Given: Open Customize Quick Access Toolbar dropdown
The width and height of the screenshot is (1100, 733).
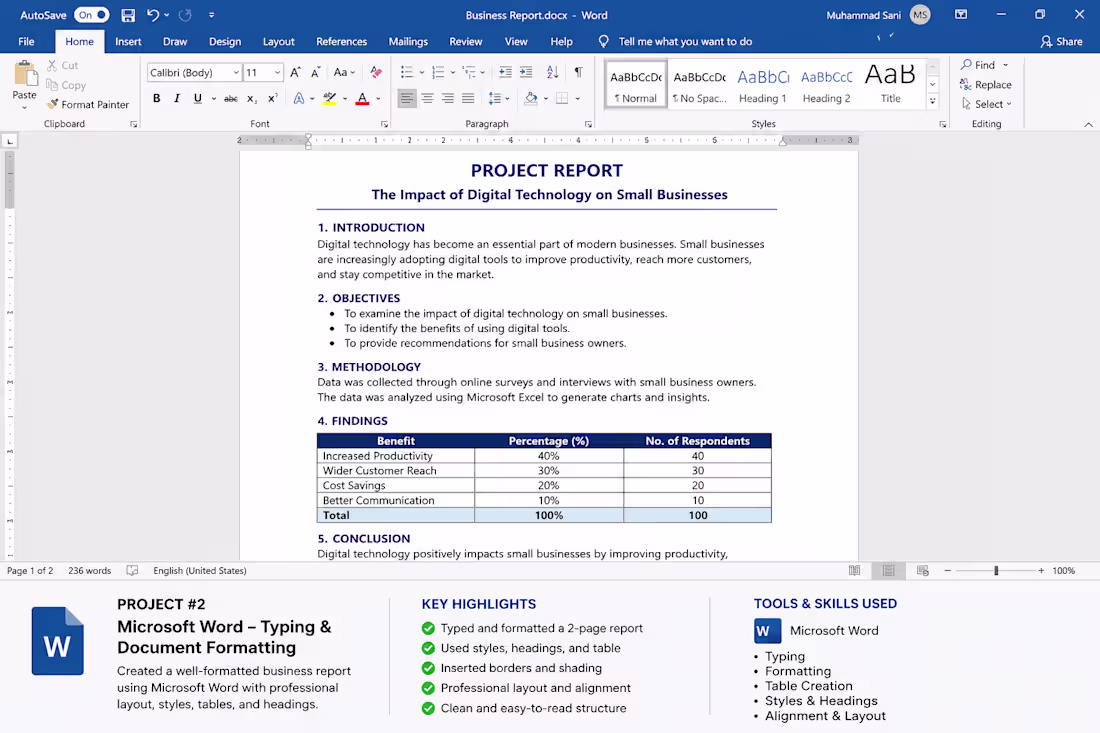Looking at the screenshot, I should pyautogui.click(x=212, y=15).
